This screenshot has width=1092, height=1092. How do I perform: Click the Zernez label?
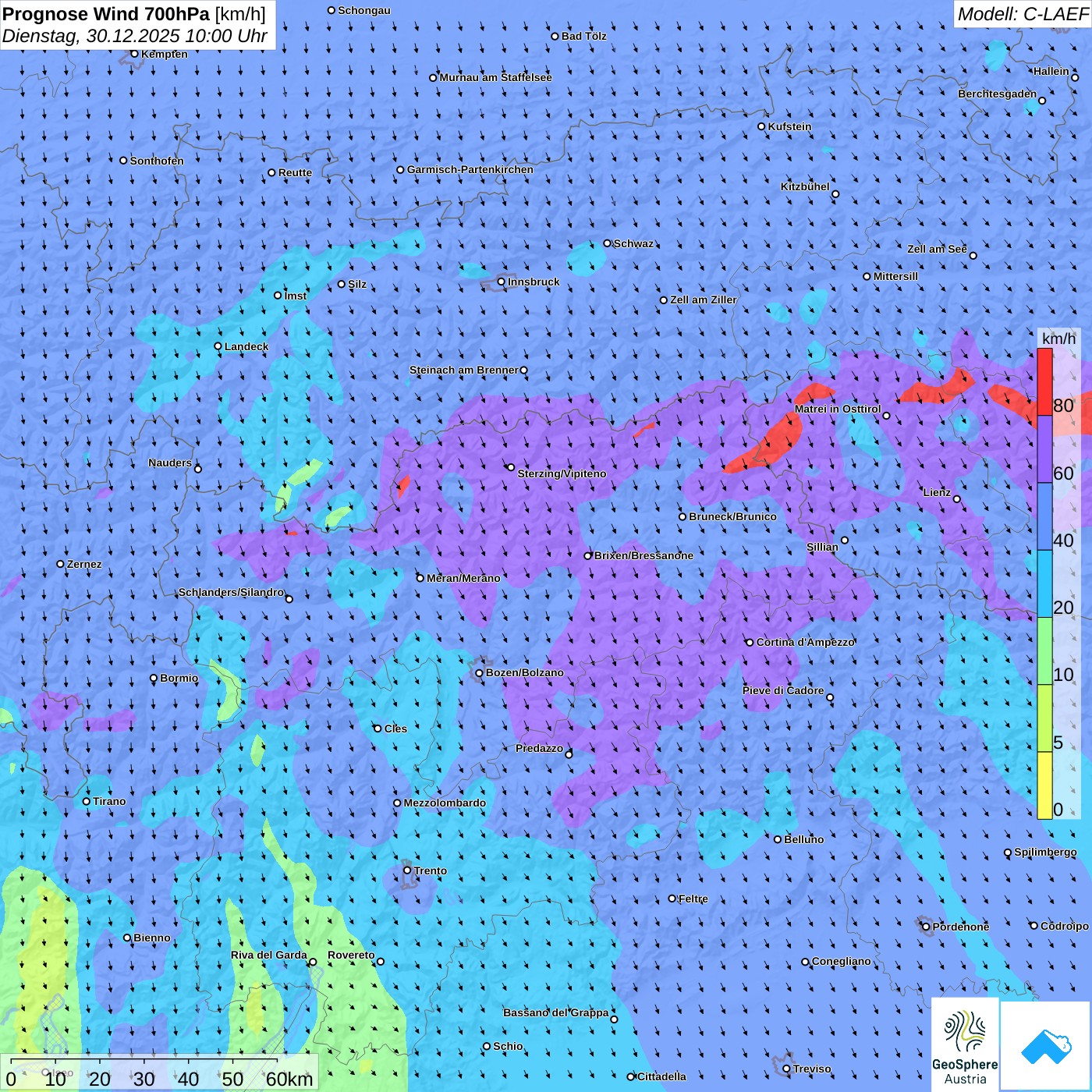(84, 564)
